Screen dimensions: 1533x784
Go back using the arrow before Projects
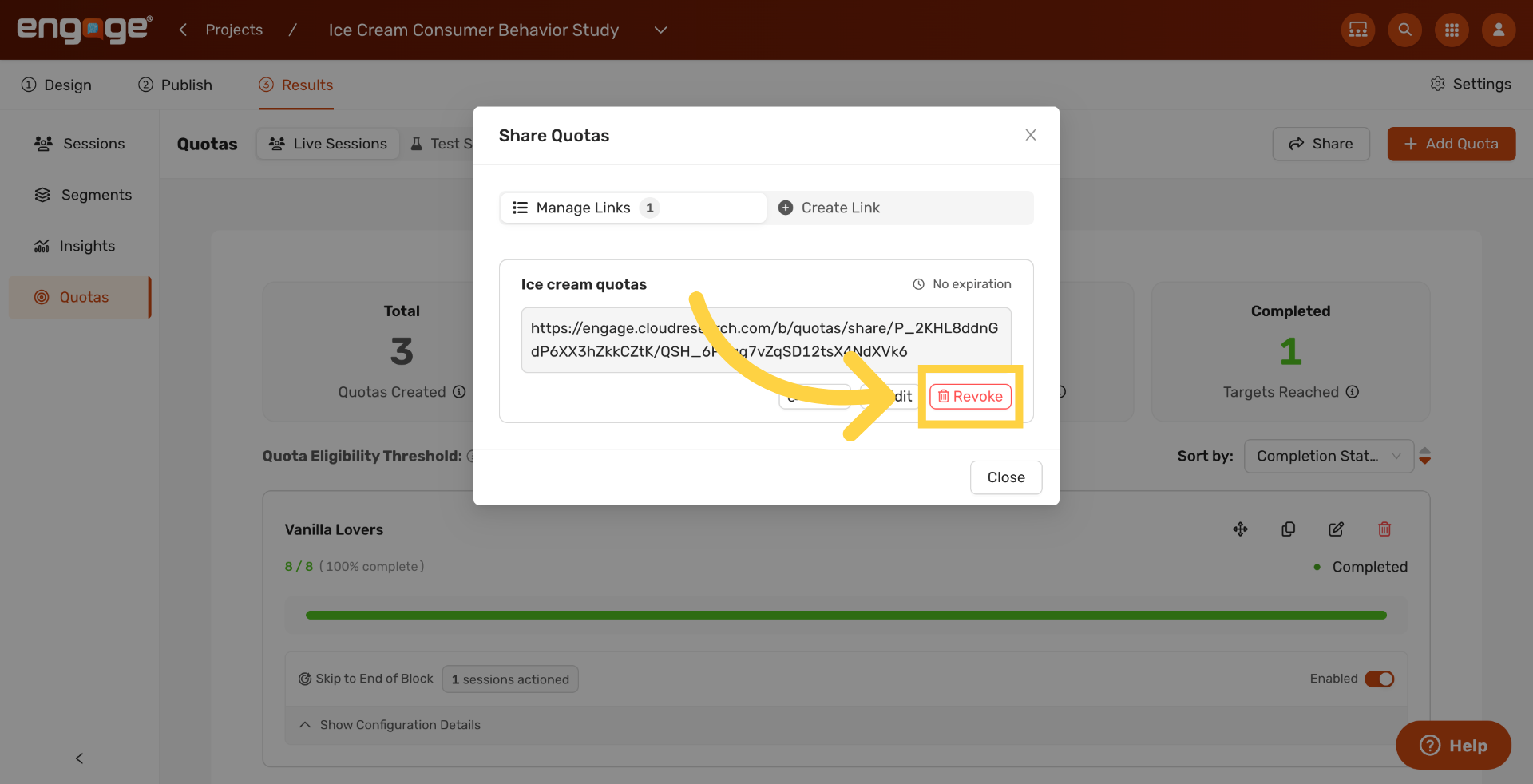[x=183, y=30]
